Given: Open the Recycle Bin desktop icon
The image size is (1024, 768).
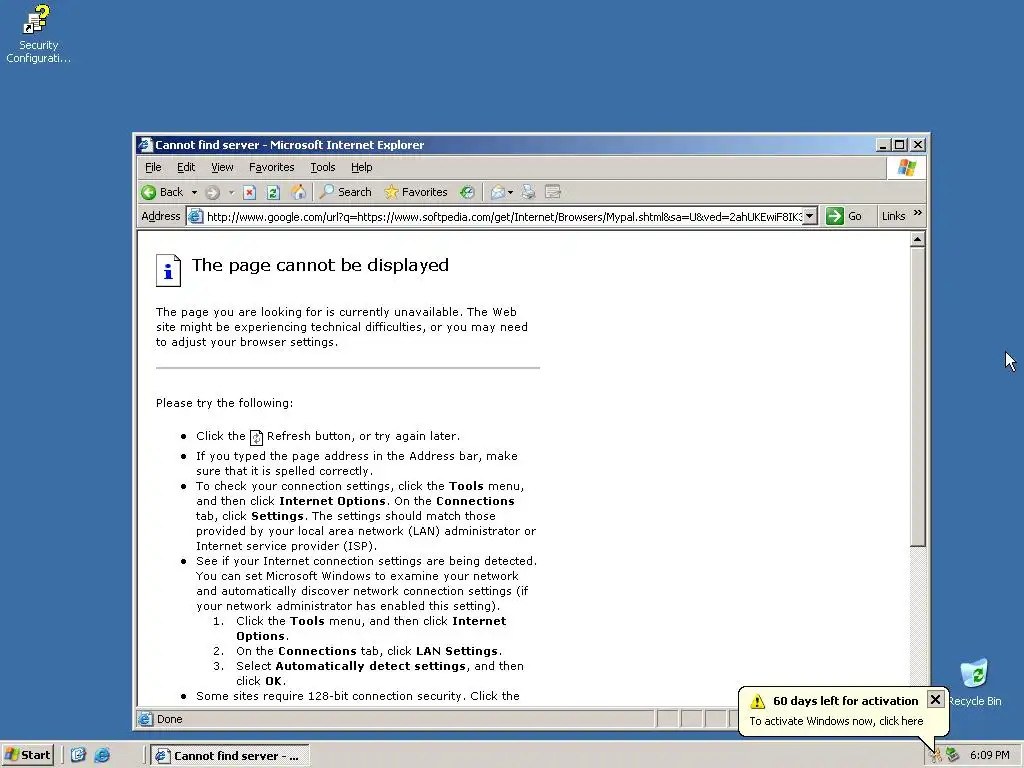Looking at the screenshot, I should 974,682.
